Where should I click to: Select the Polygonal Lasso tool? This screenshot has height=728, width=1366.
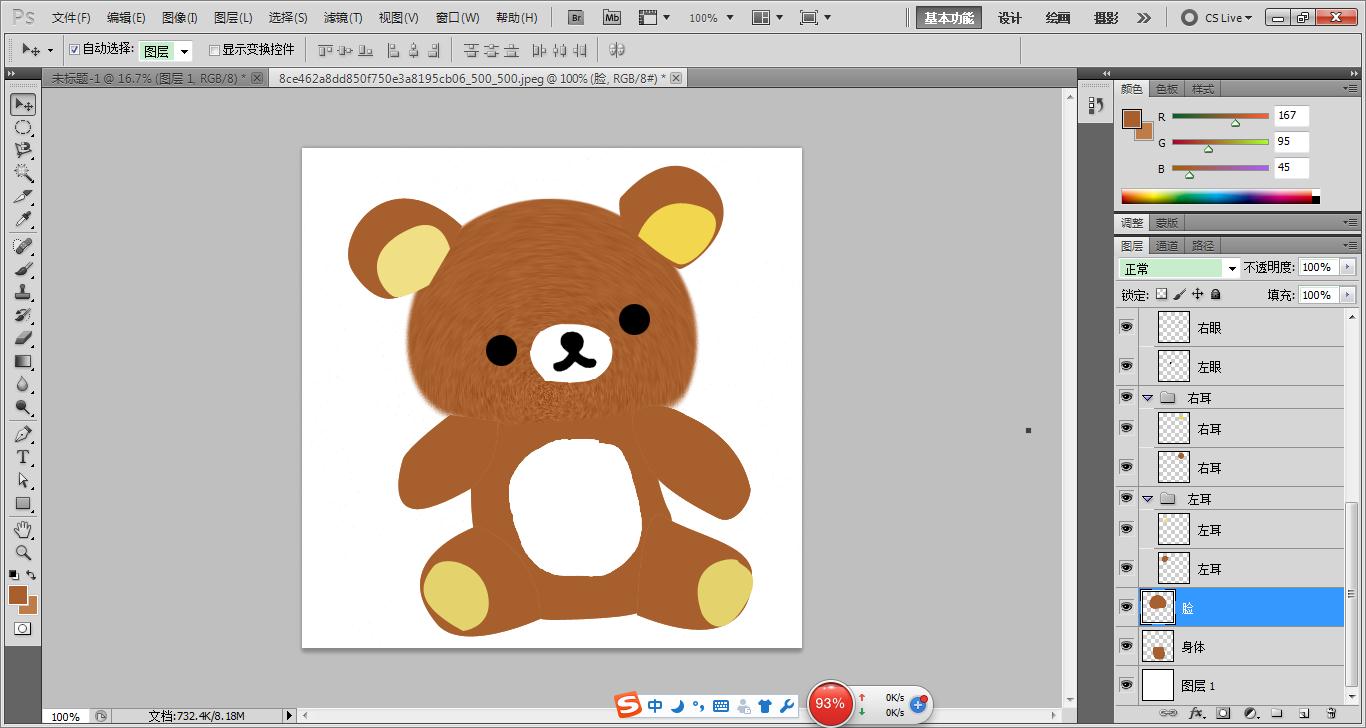coord(23,150)
